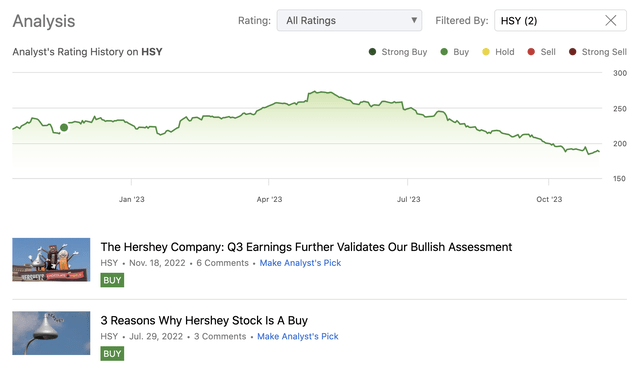Toggle the Sell legend item

tap(541, 52)
